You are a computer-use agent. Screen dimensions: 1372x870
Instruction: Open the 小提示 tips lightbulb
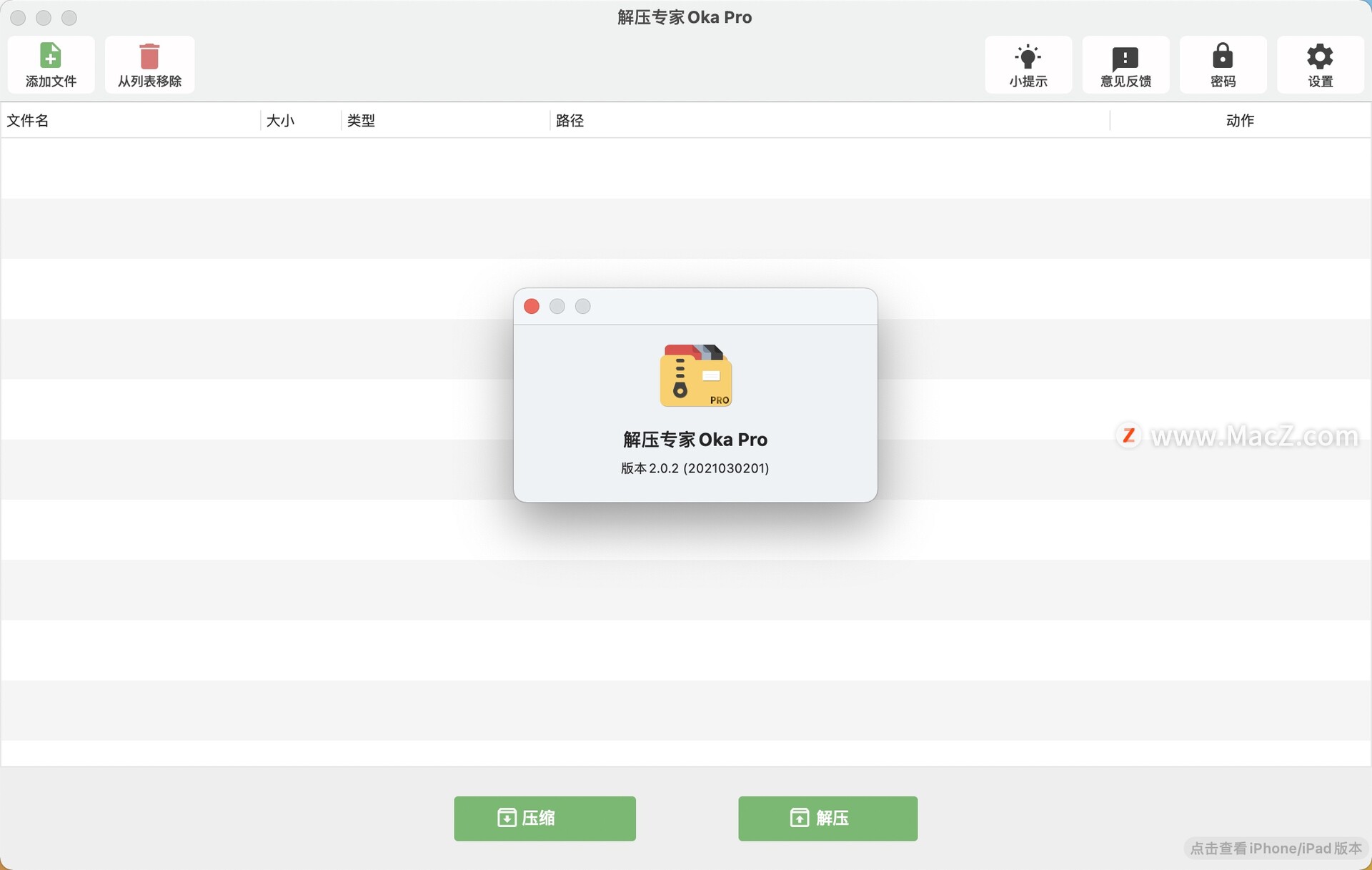coord(1028,64)
